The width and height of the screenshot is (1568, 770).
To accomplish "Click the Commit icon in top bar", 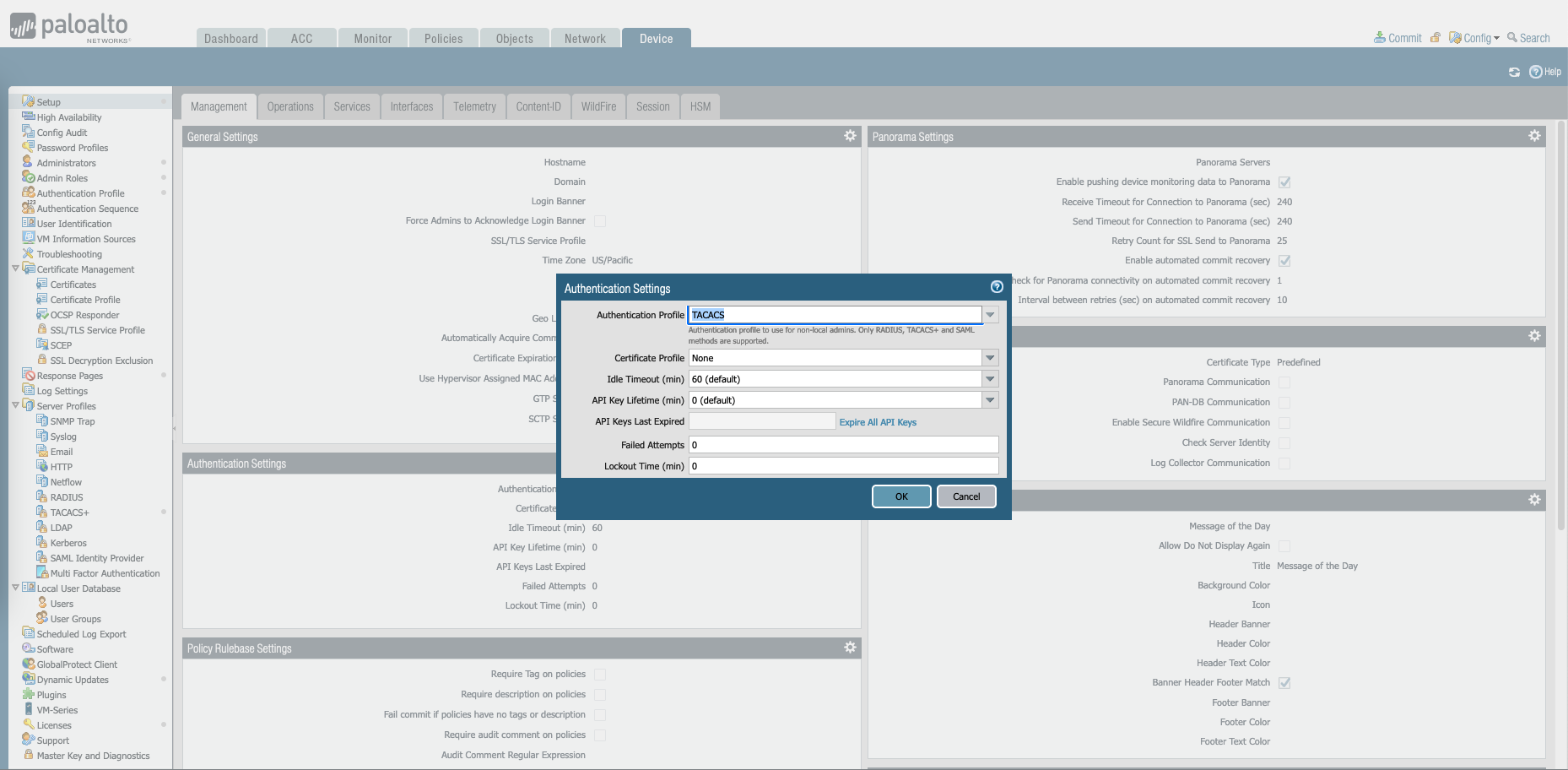I will tap(1380, 38).
